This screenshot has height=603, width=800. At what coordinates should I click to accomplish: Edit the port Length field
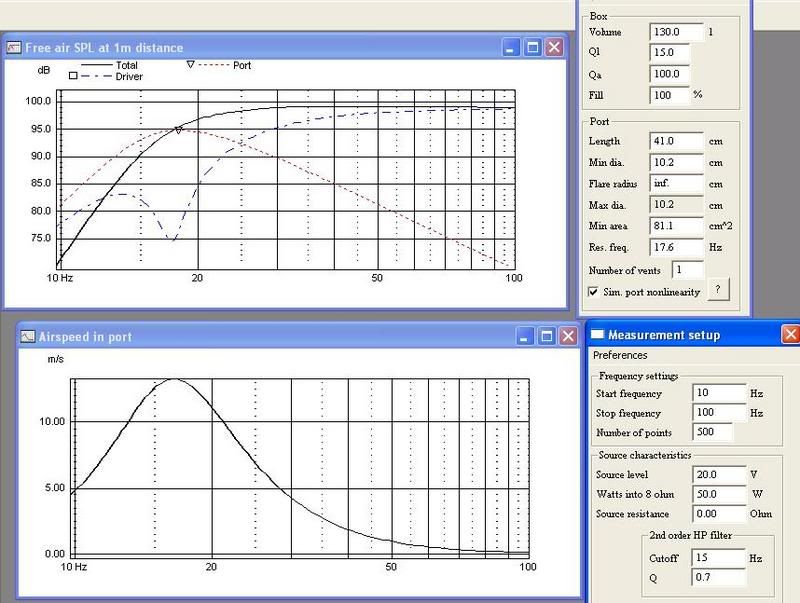click(676, 141)
